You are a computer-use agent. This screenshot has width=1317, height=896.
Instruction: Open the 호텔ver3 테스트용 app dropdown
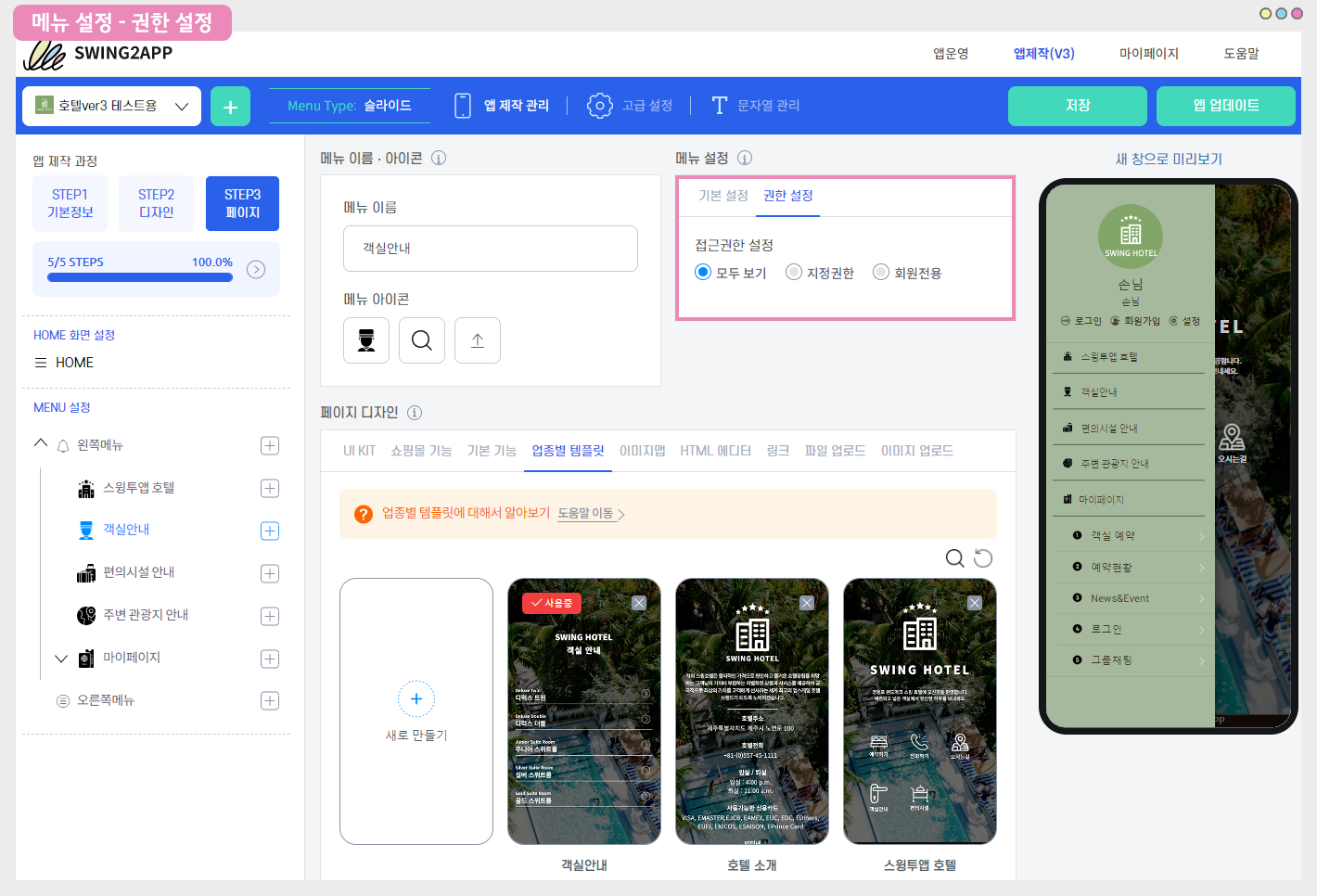click(x=111, y=107)
